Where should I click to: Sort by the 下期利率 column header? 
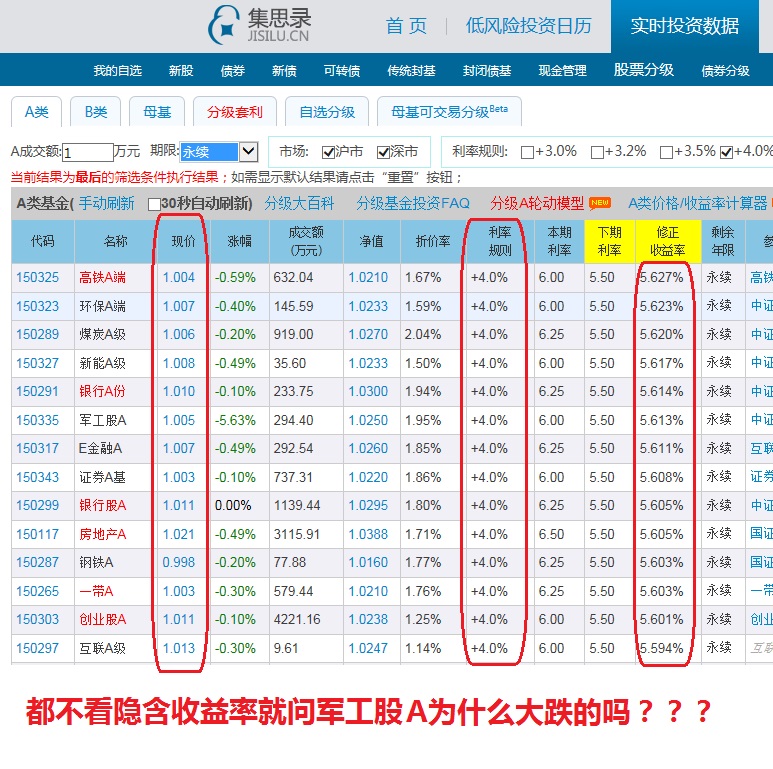pyautogui.click(x=610, y=241)
